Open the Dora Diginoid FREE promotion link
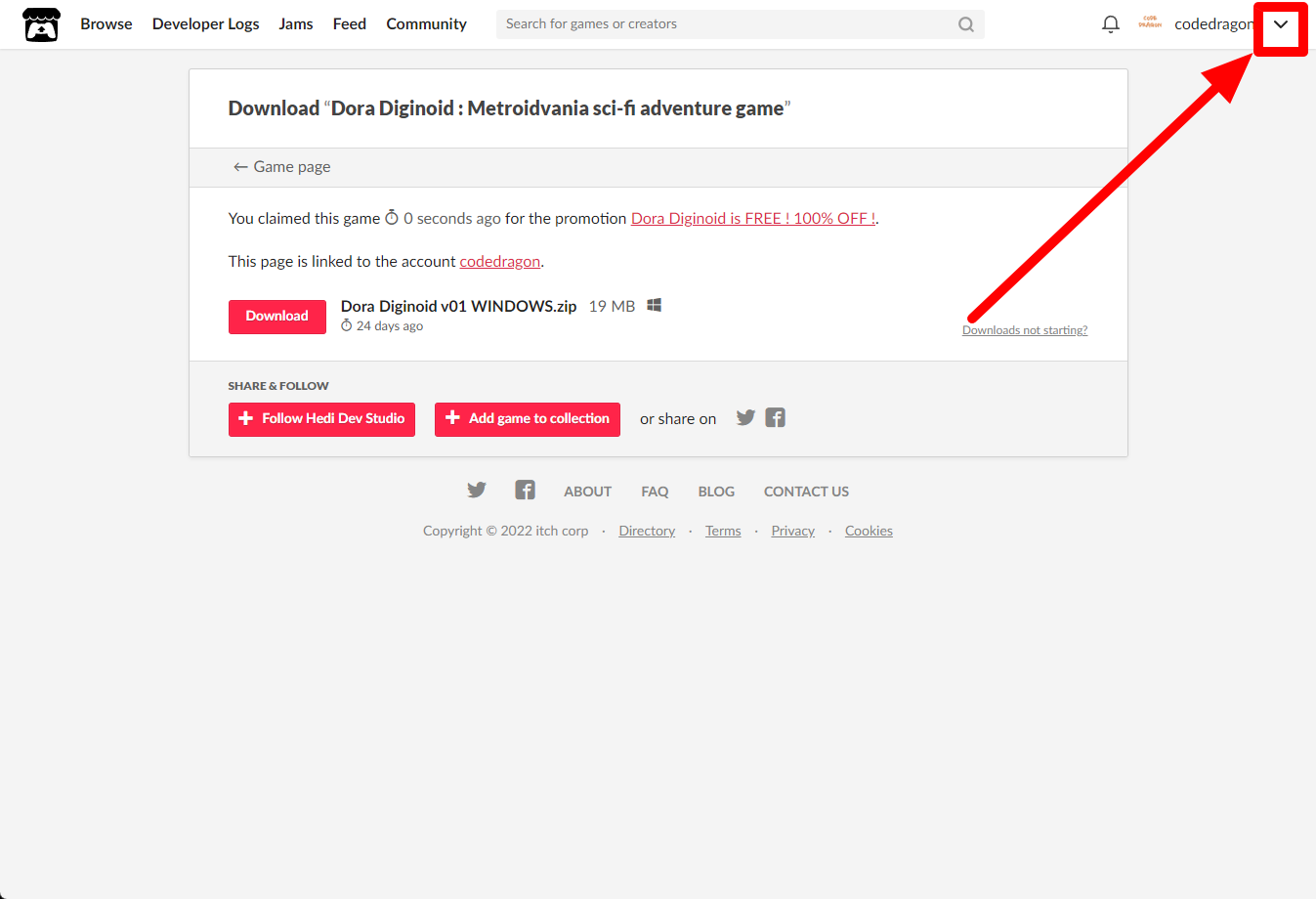This screenshot has height=899, width=1316. 753,219
